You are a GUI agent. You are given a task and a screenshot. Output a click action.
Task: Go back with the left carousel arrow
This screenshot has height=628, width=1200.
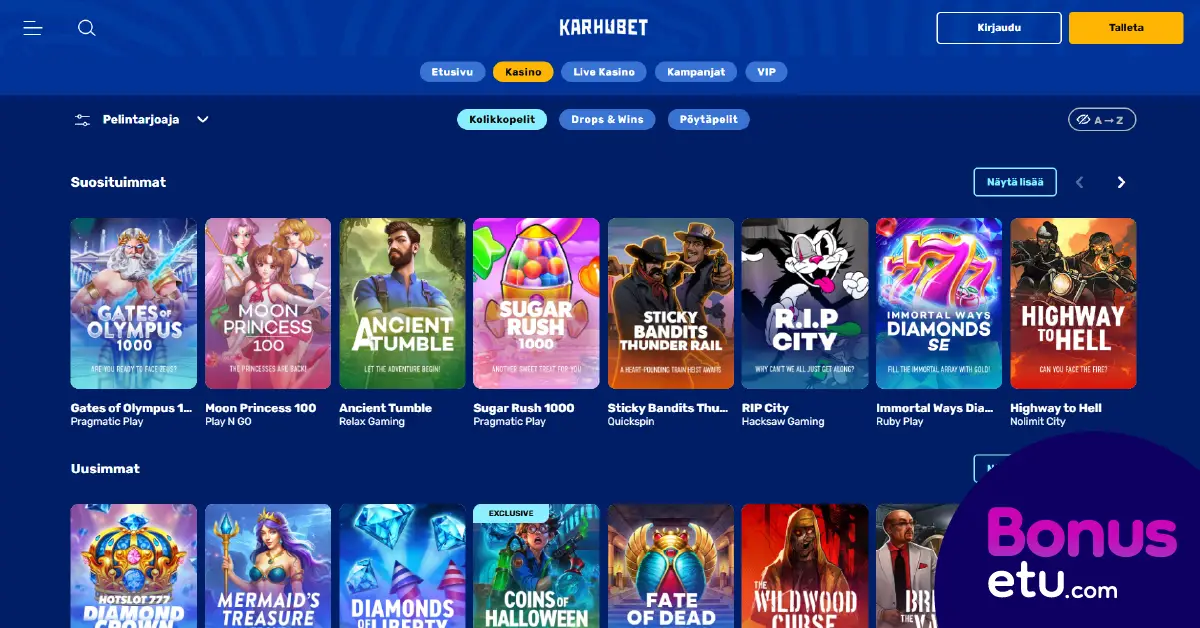(x=1079, y=182)
